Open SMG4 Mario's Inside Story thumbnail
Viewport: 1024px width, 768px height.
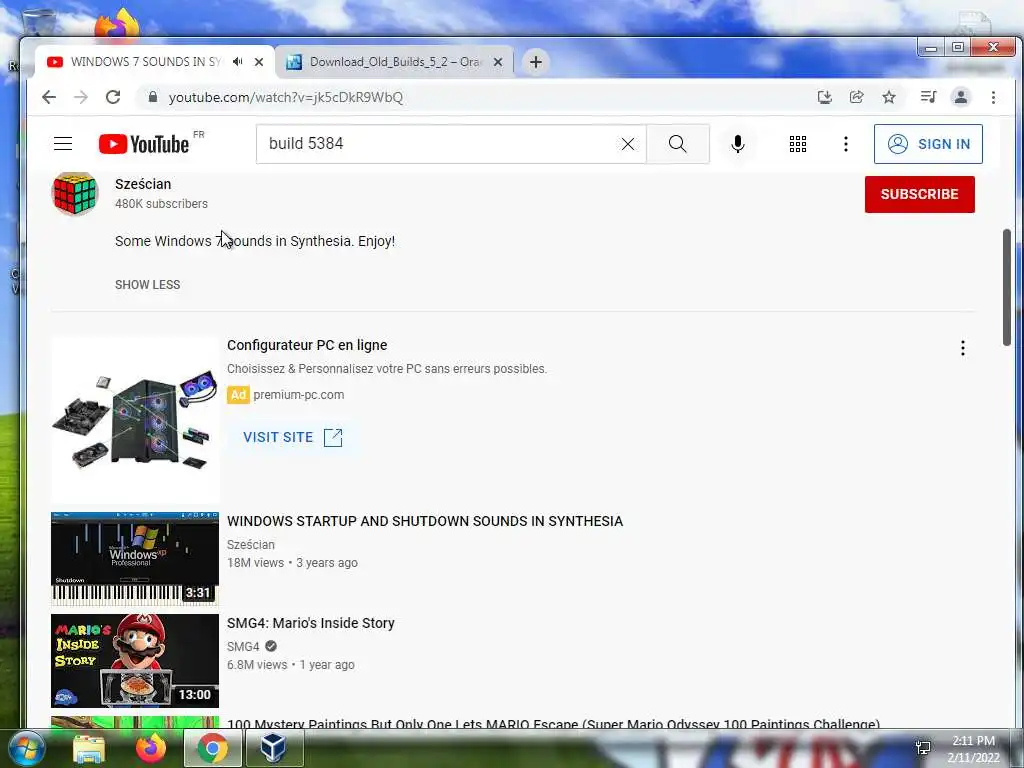(x=135, y=661)
